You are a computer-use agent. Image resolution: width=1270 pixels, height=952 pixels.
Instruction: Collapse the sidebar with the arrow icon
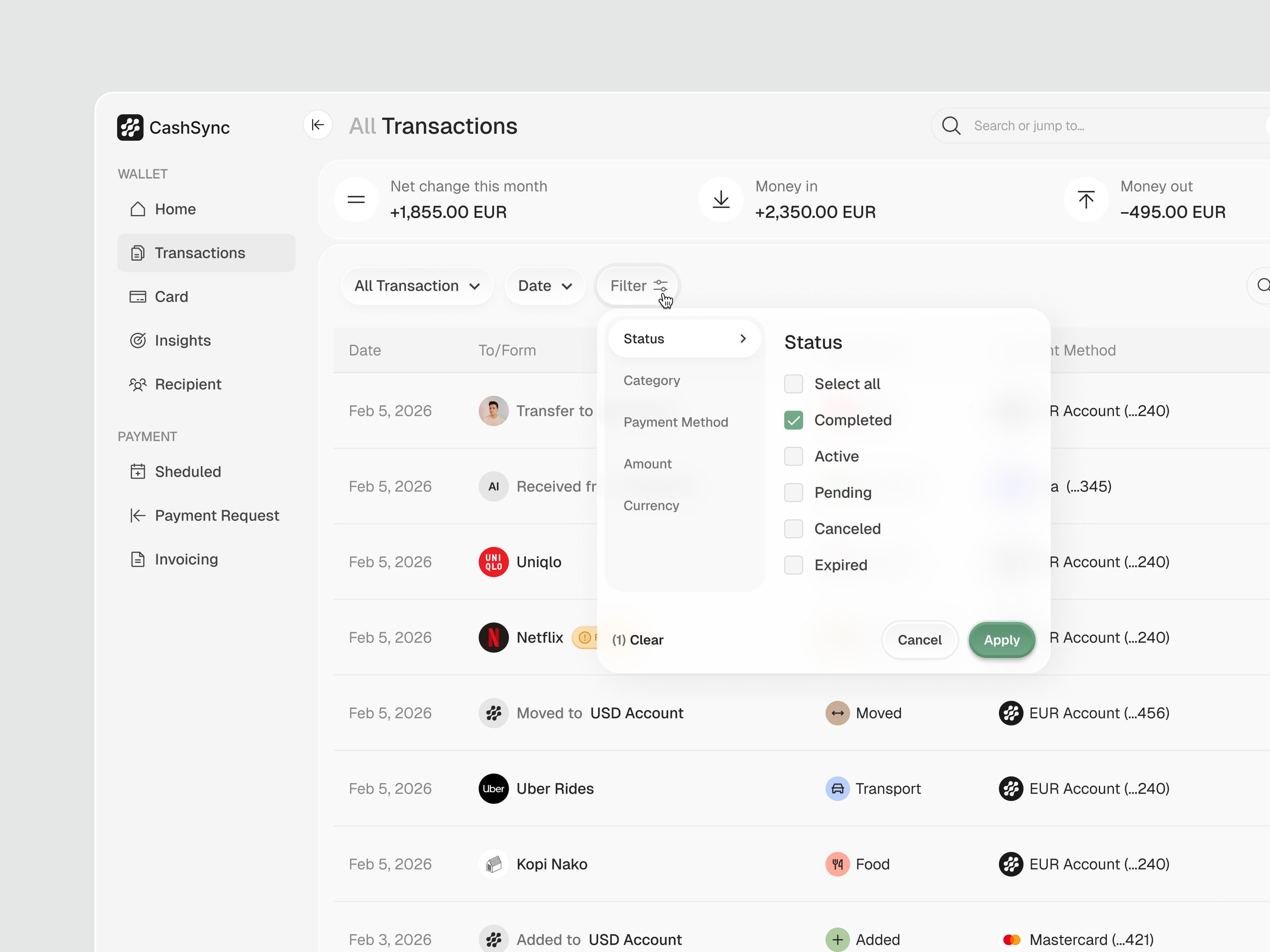(x=317, y=125)
